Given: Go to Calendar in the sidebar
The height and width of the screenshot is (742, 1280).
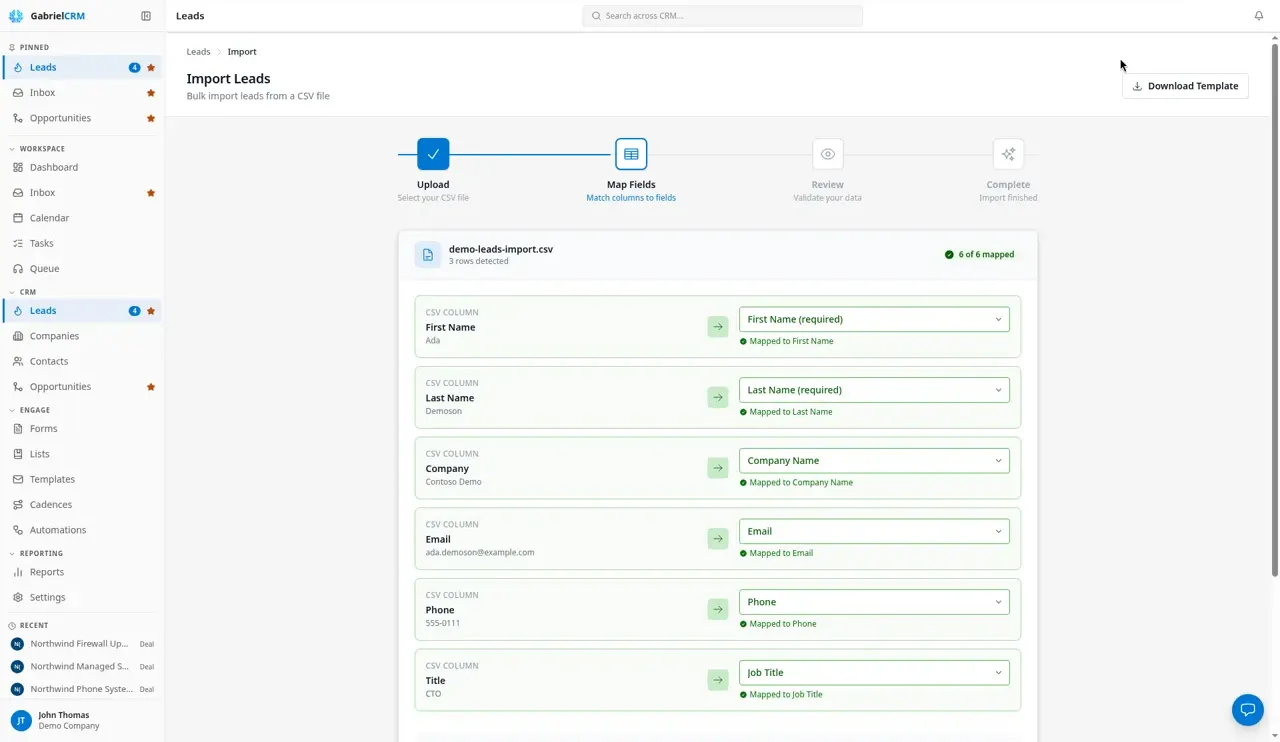Looking at the screenshot, I should [82, 218].
